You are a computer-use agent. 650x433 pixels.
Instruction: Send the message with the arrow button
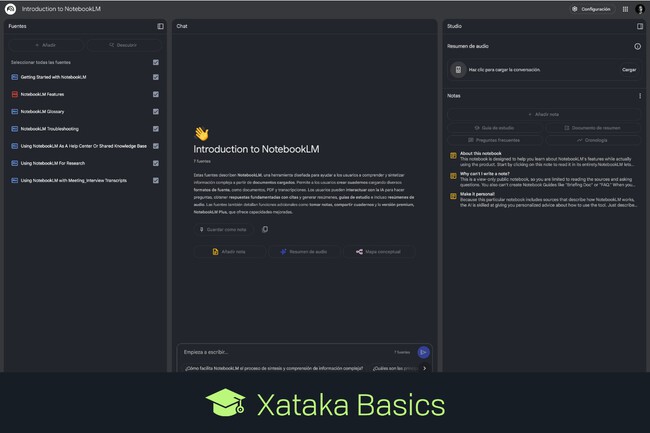point(424,352)
